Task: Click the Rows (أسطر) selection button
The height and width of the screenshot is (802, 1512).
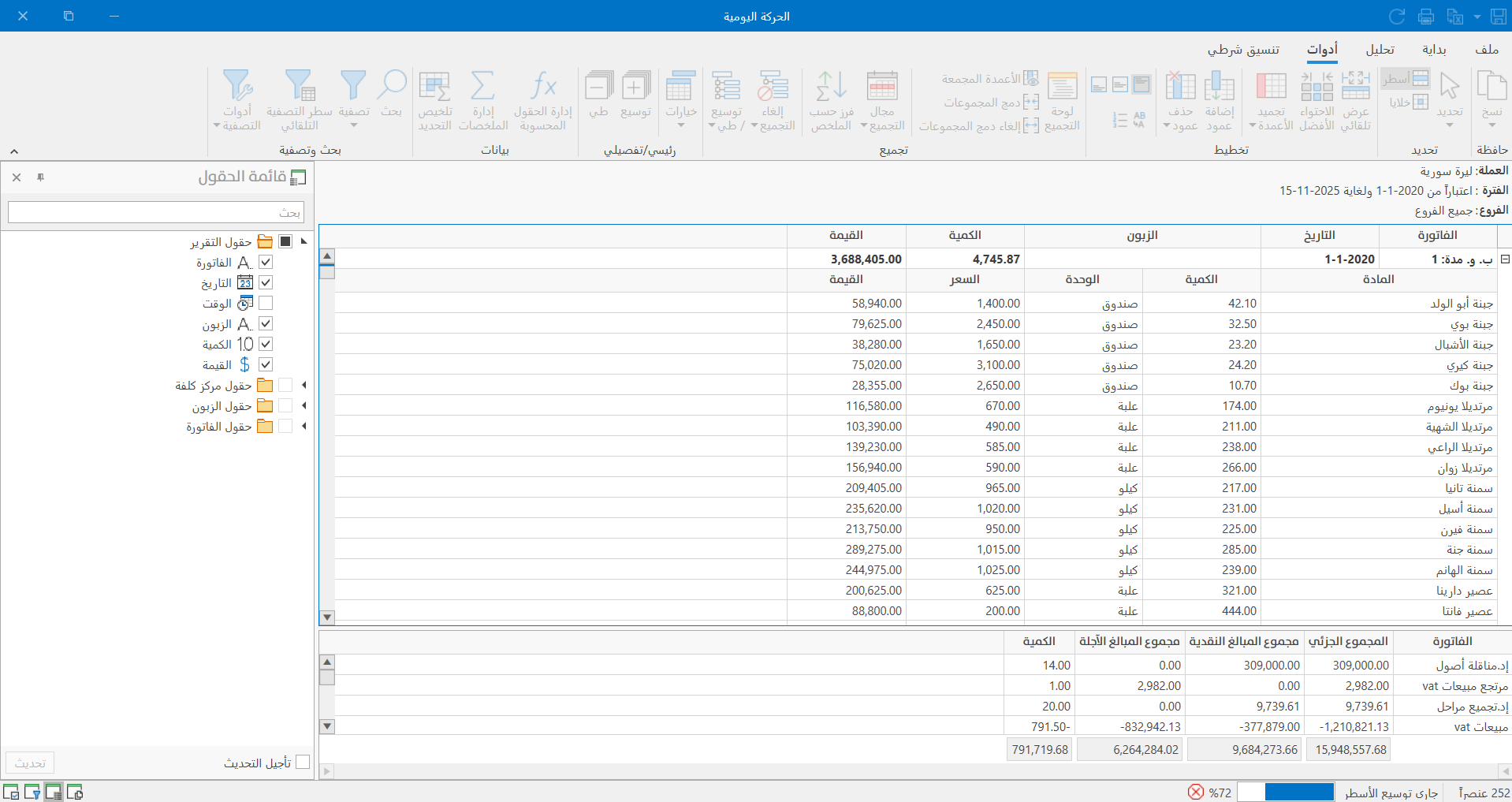Action: coord(1405,78)
